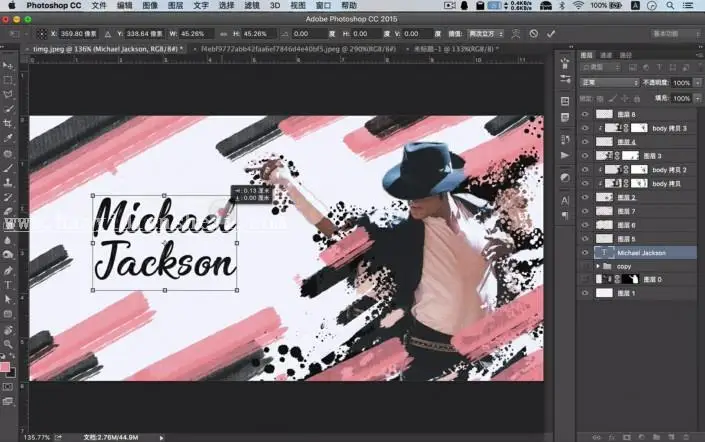Hide the 图层 7 layer
The height and width of the screenshot is (442, 705).
[585, 211]
